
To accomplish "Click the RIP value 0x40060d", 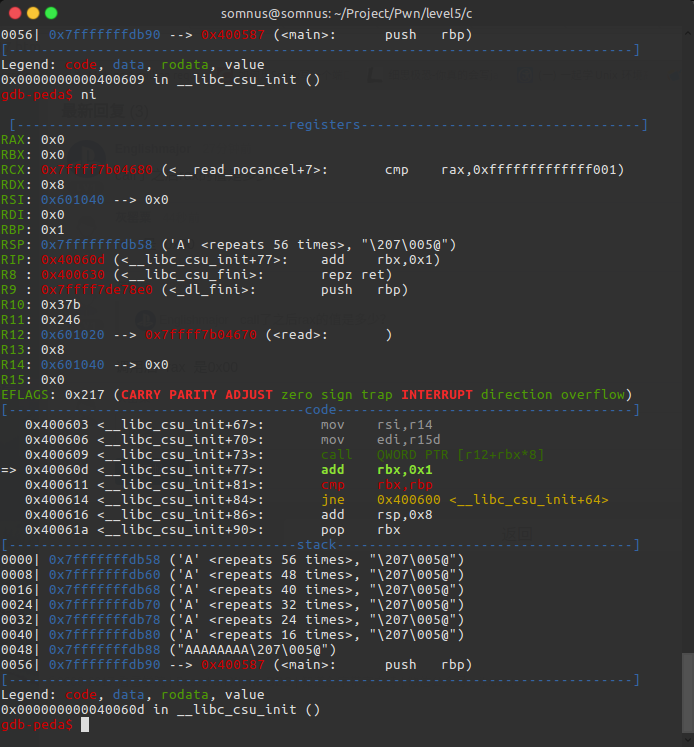I will 72,260.
